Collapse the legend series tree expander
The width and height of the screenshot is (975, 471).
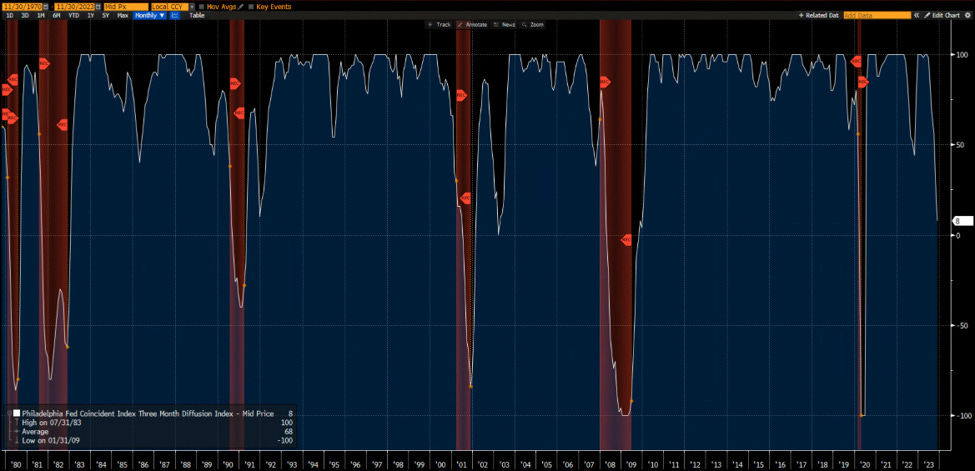click(x=9, y=413)
